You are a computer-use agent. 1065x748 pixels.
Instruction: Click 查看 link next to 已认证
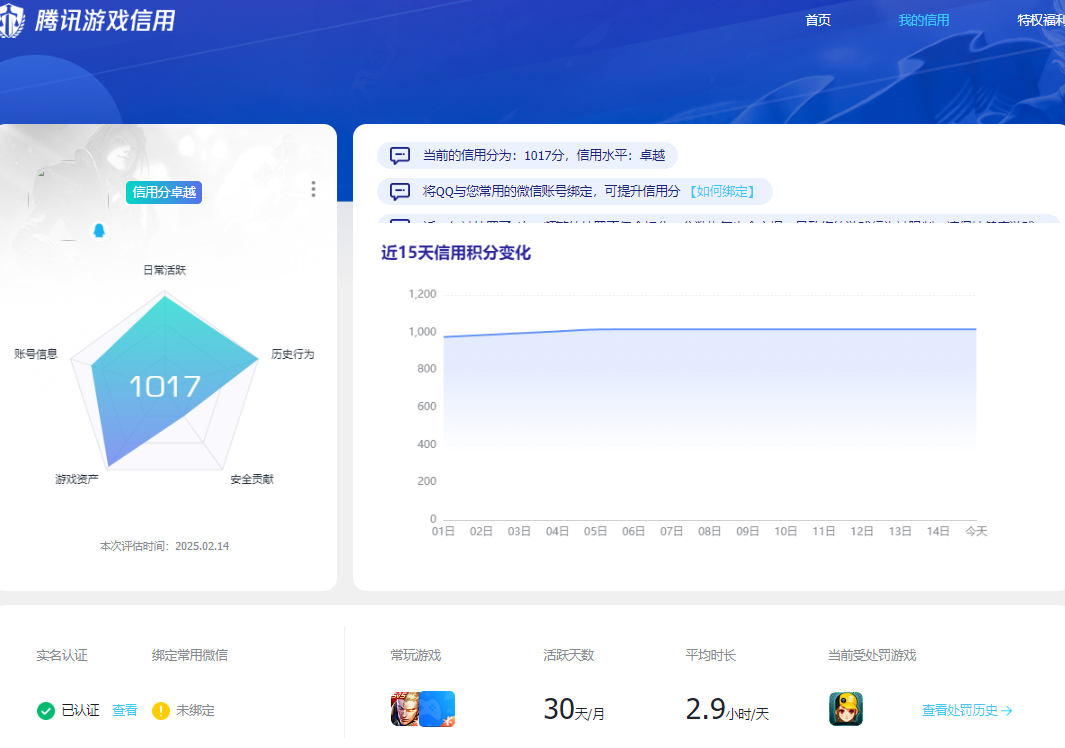pyautogui.click(x=124, y=711)
